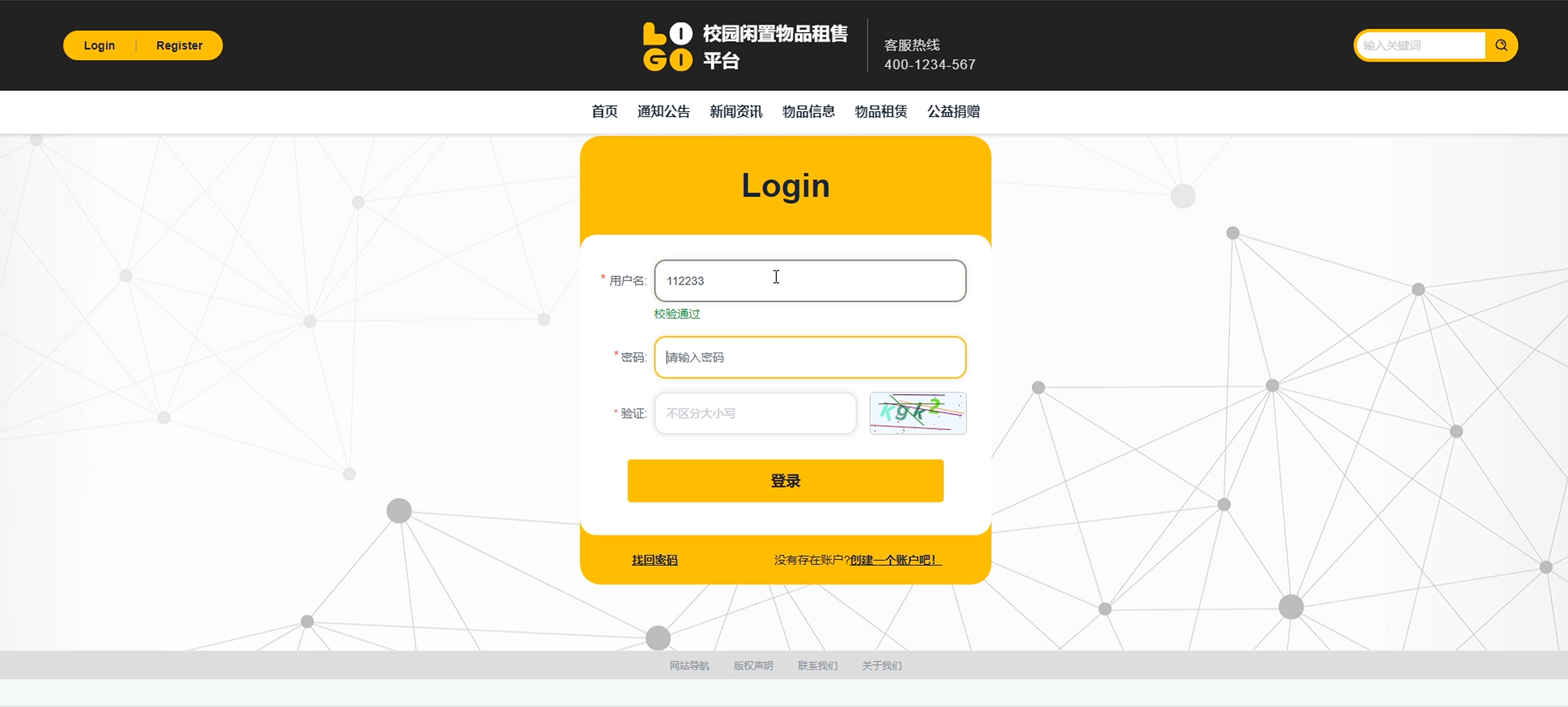
Task: Click the keyword search box in the header
Action: [x=1421, y=46]
